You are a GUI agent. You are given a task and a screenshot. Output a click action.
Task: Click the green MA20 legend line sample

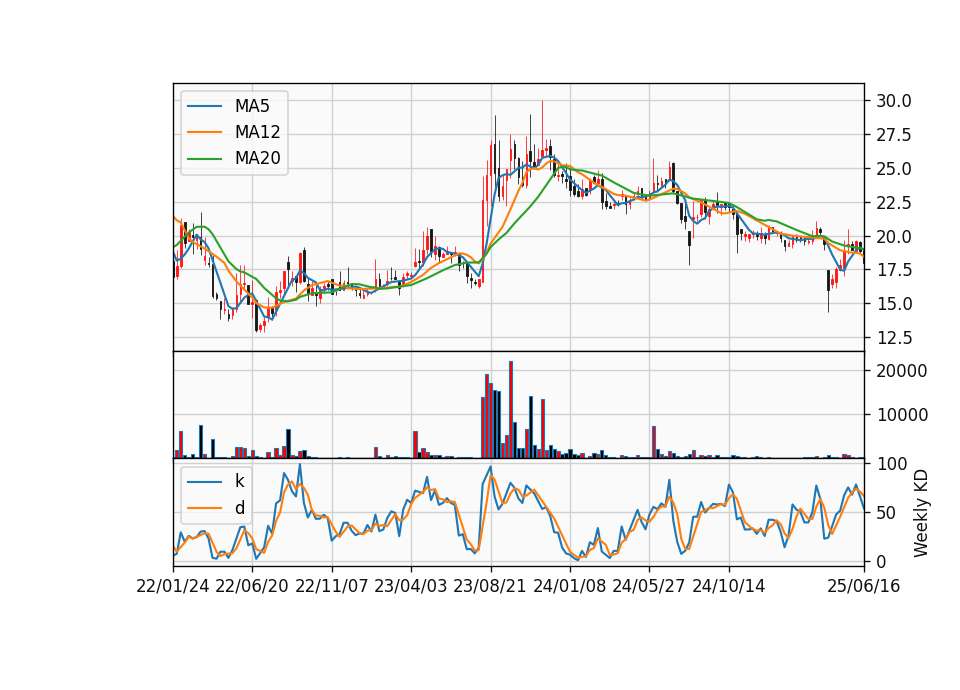tap(204, 159)
